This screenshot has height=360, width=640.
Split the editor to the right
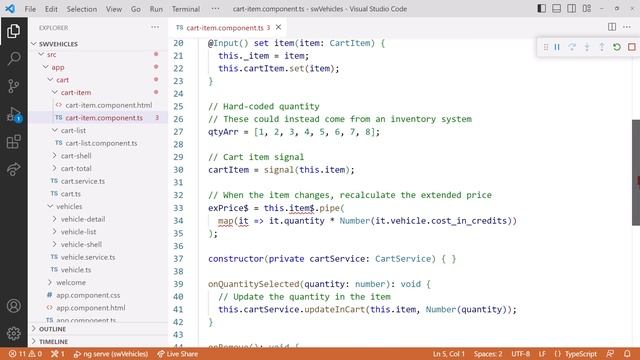(612, 27)
